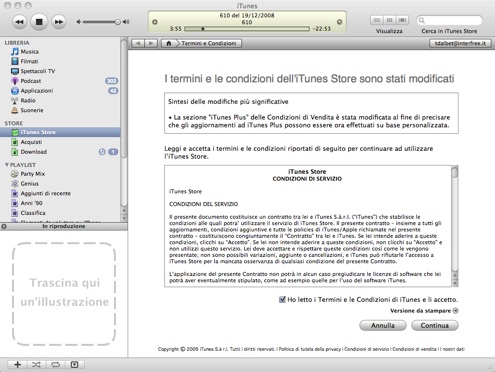The width and height of the screenshot is (495, 372).
Task: Click sidebar scrollbar down arrow
Action: (124, 218)
